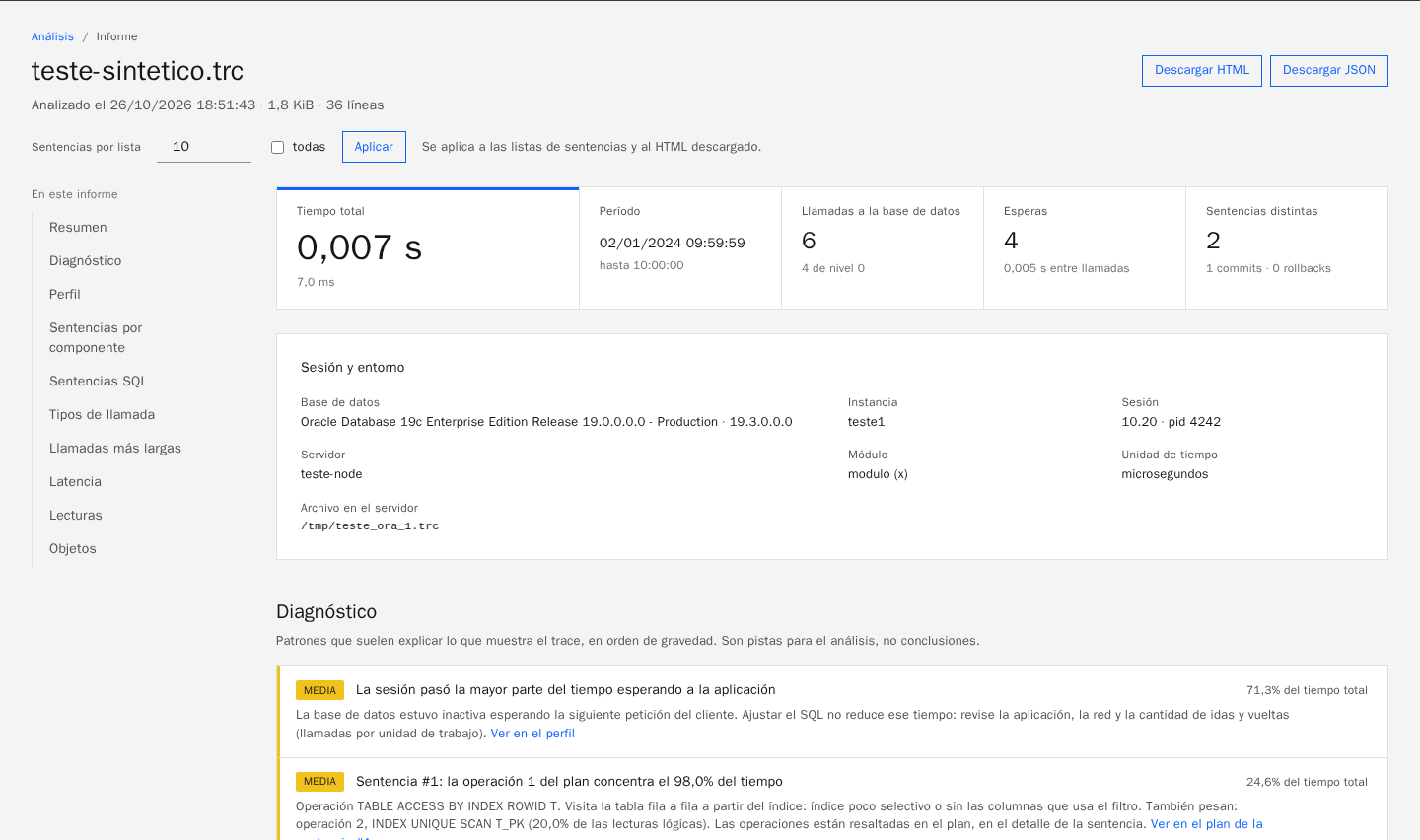Open "Ver en el plan de la" sentencia link
This screenshot has width=1420, height=840.
point(1206,824)
